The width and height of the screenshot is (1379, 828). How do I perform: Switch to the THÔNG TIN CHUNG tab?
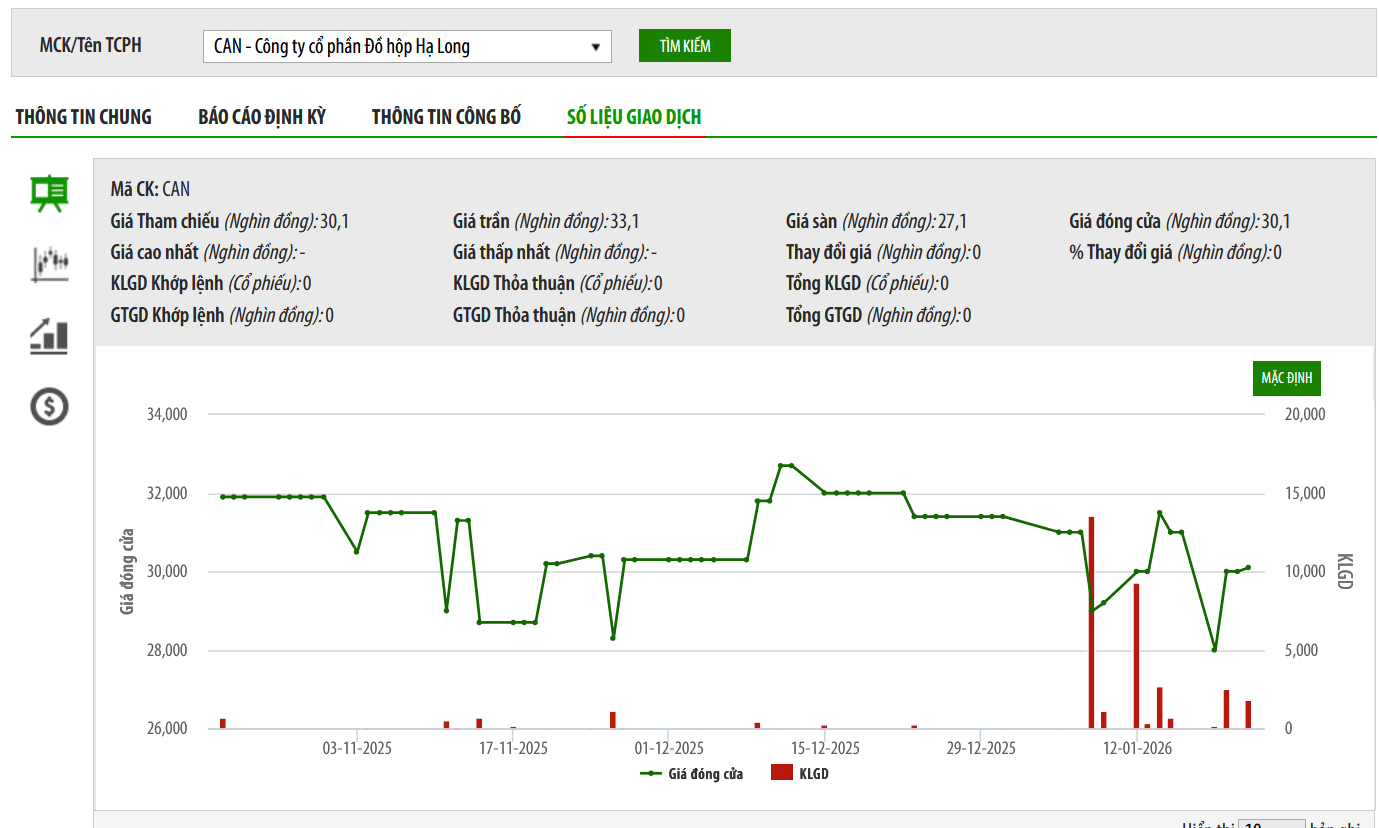coord(84,117)
